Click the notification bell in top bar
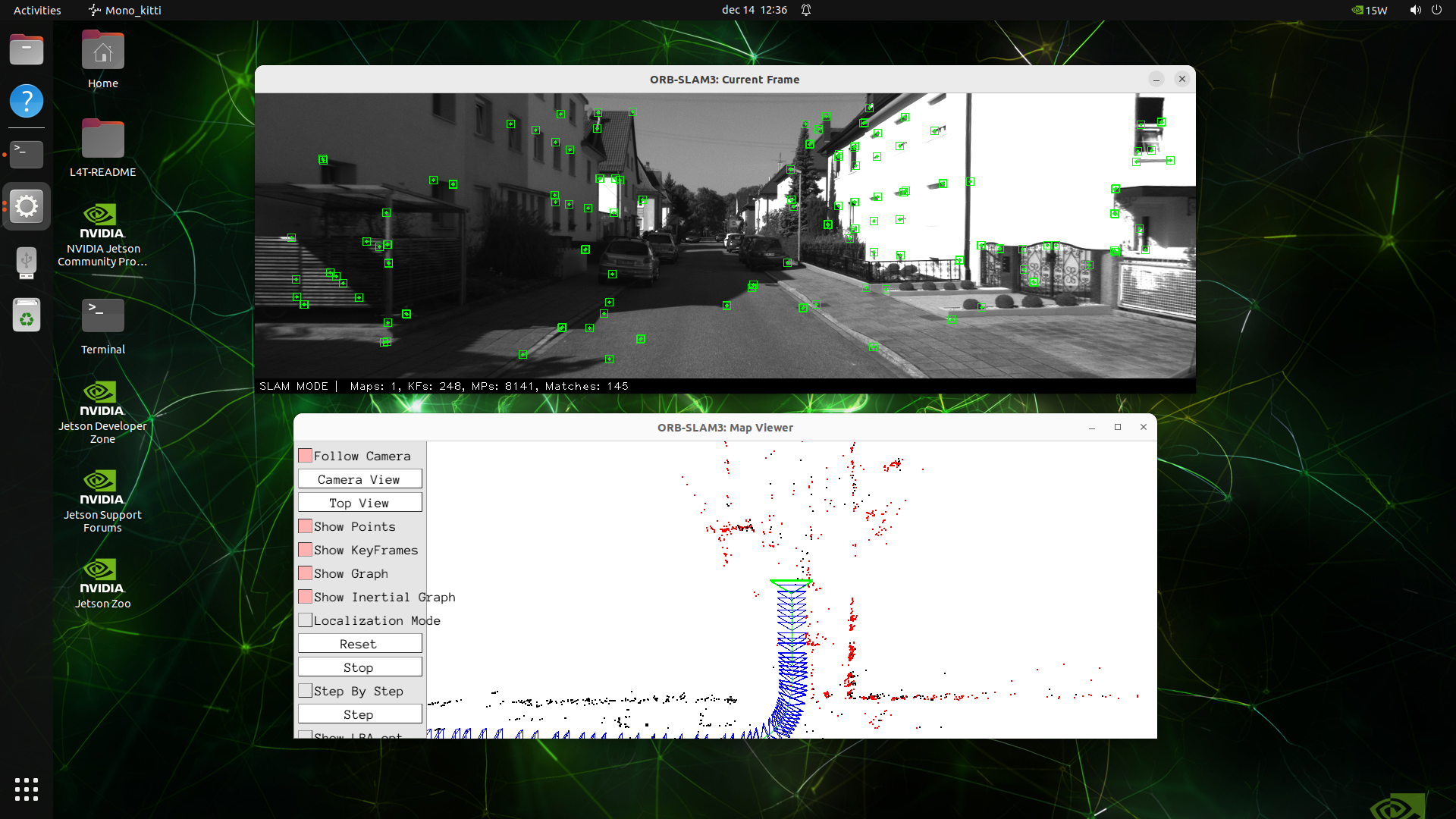 (806, 10)
